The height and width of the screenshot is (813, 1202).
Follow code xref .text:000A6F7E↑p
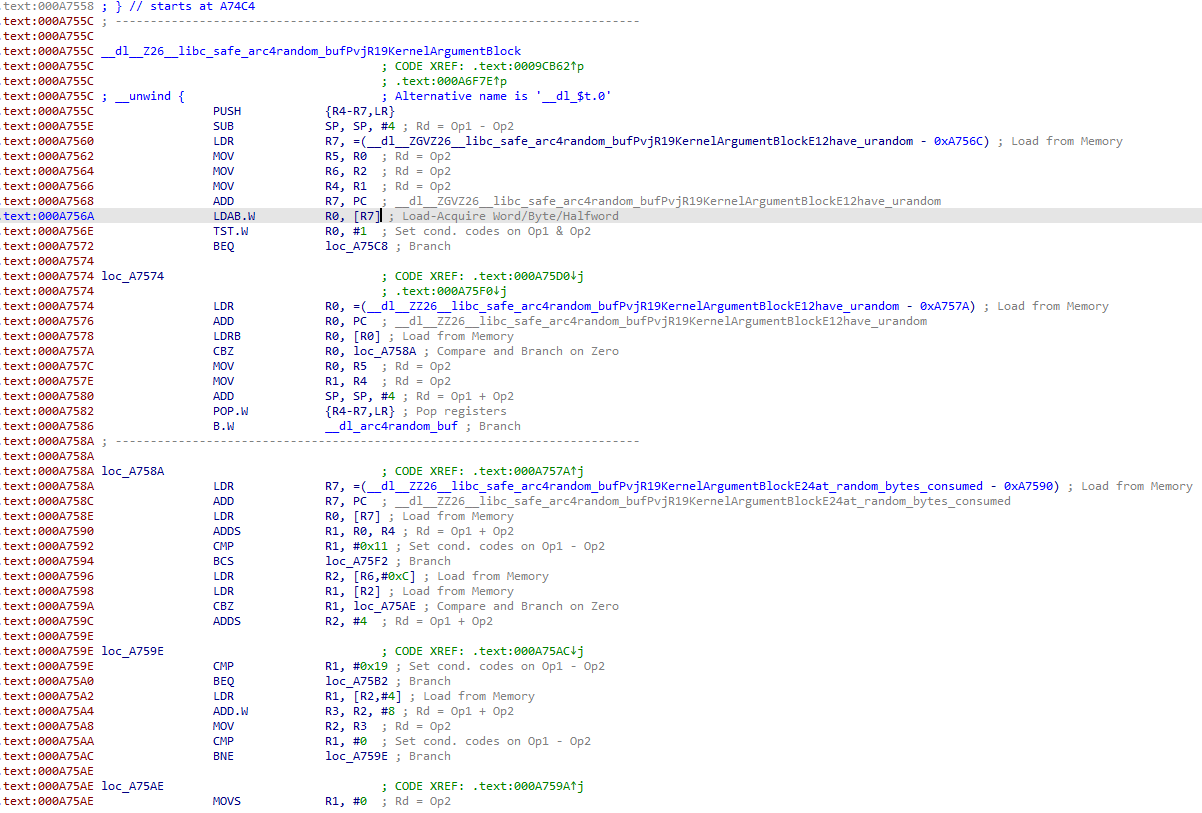pyautogui.click(x=451, y=81)
